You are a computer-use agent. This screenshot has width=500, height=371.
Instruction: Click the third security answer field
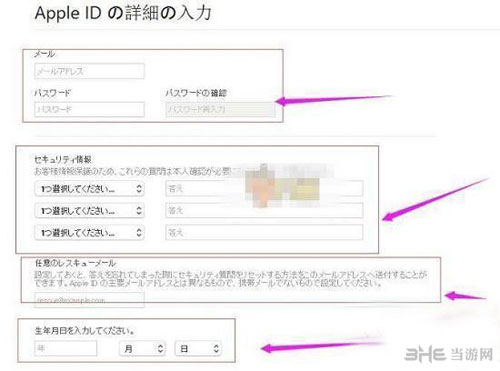[264, 232]
